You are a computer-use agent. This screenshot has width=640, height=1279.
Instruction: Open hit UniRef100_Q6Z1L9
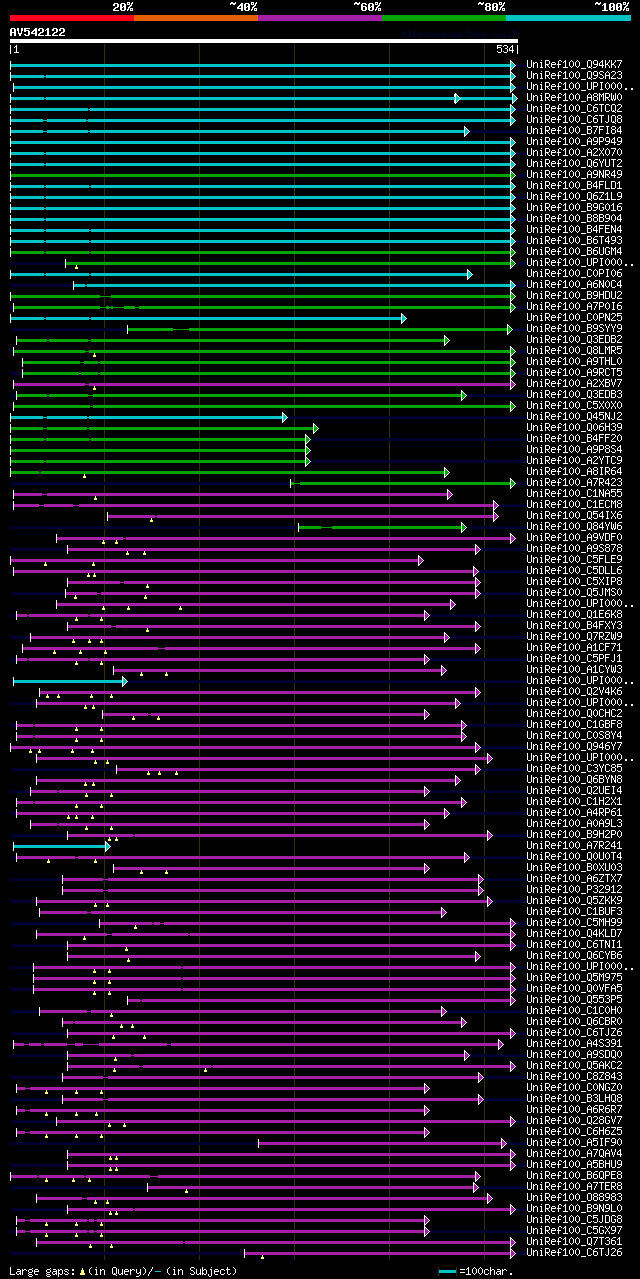(x=576, y=196)
